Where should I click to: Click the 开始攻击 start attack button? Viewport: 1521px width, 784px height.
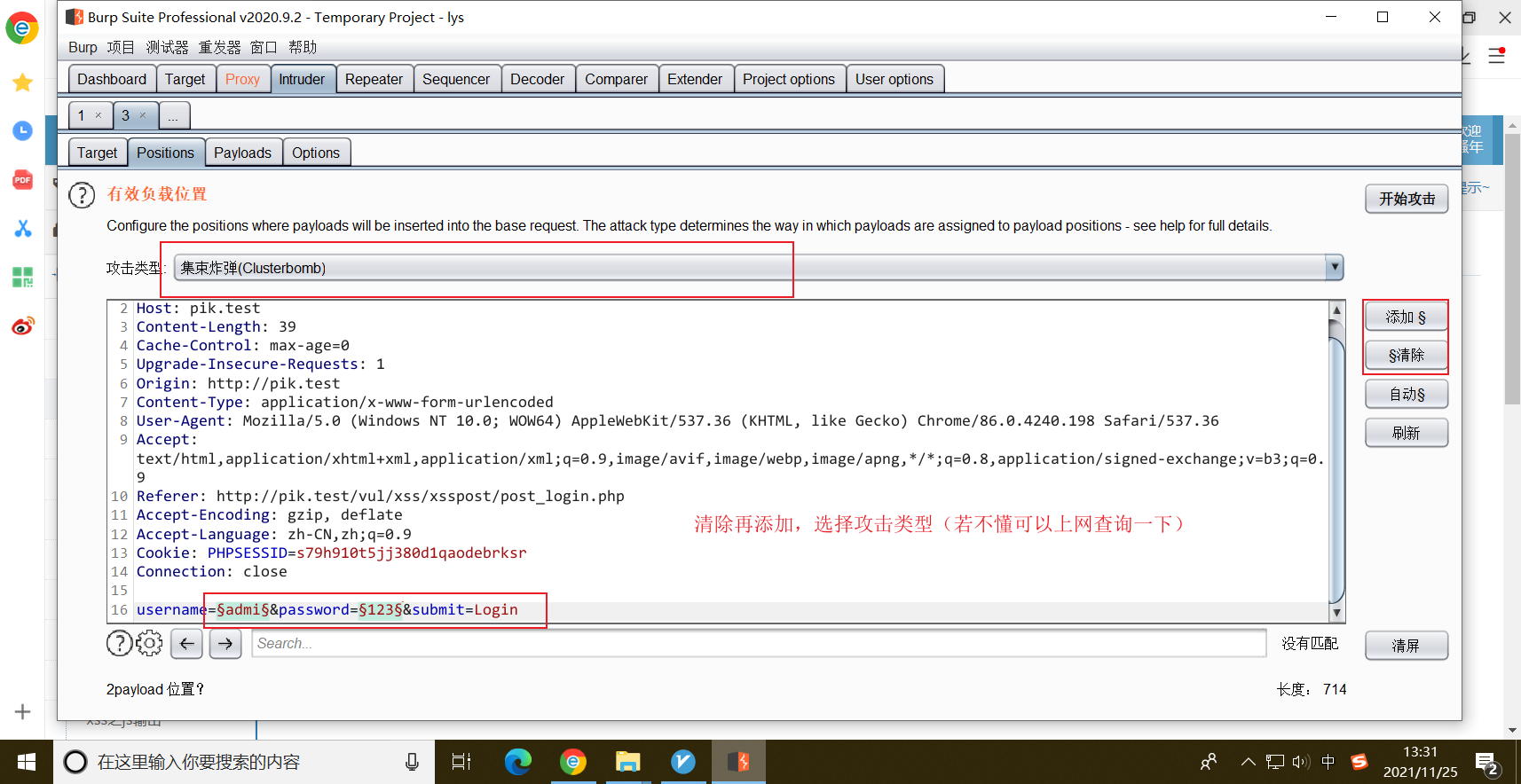(x=1407, y=199)
